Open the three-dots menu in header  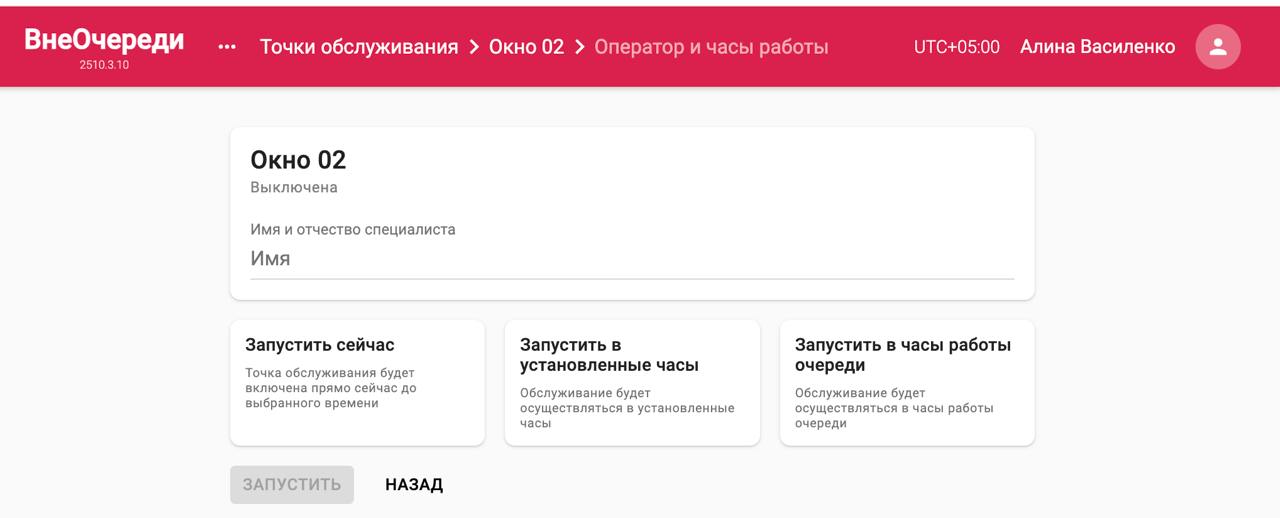tap(227, 47)
